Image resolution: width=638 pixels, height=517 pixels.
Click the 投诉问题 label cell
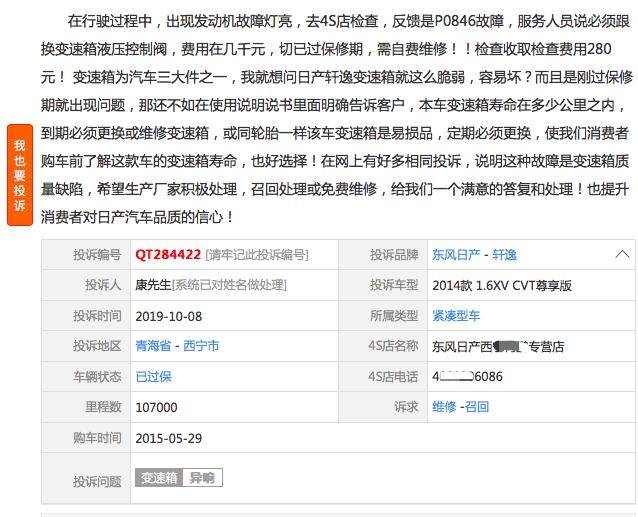(86, 478)
